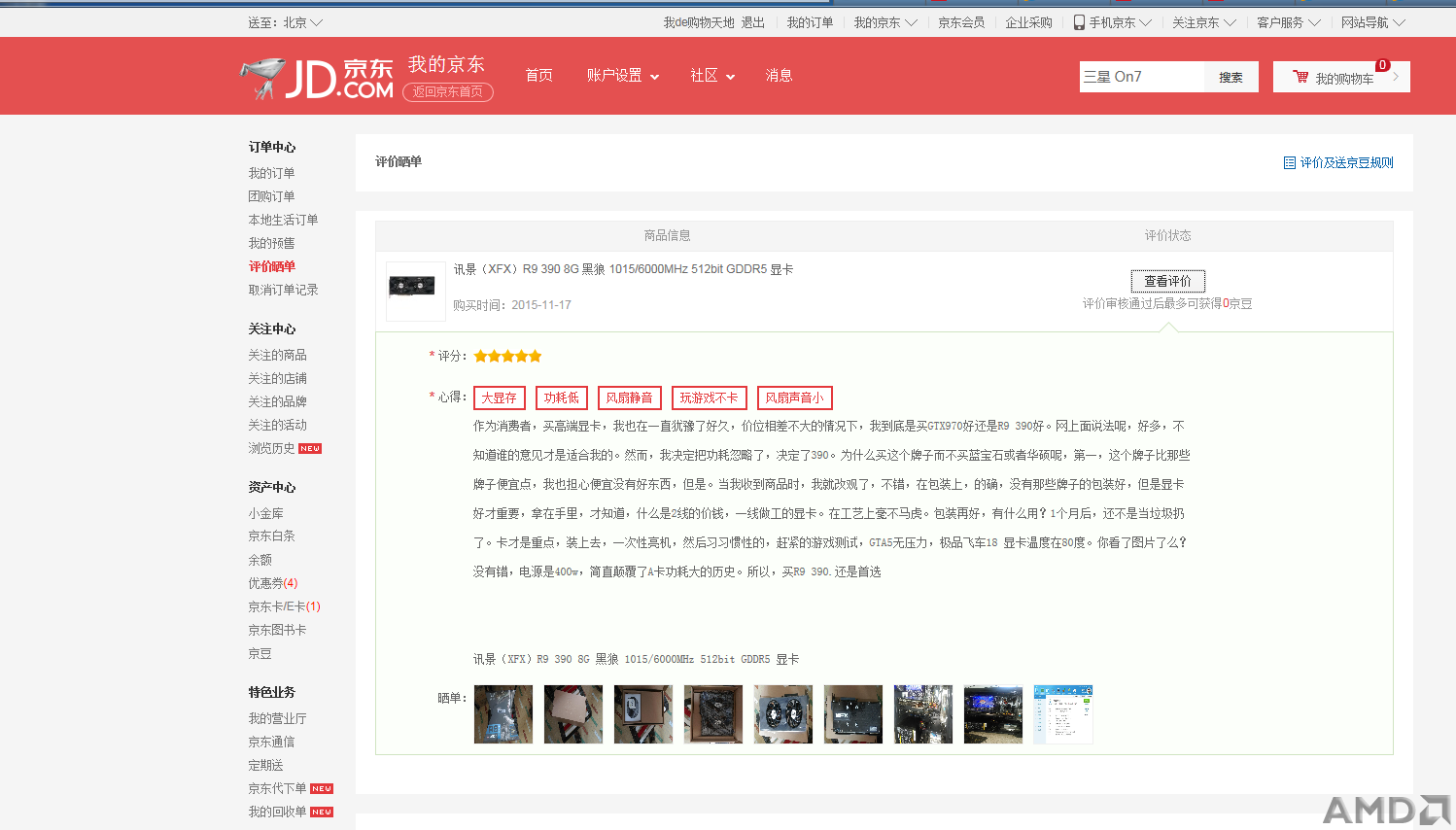Image resolution: width=1456 pixels, height=830 pixels.
Task: Open 京东图书卡 in the sidebar
Action: (x=277, y=630)
